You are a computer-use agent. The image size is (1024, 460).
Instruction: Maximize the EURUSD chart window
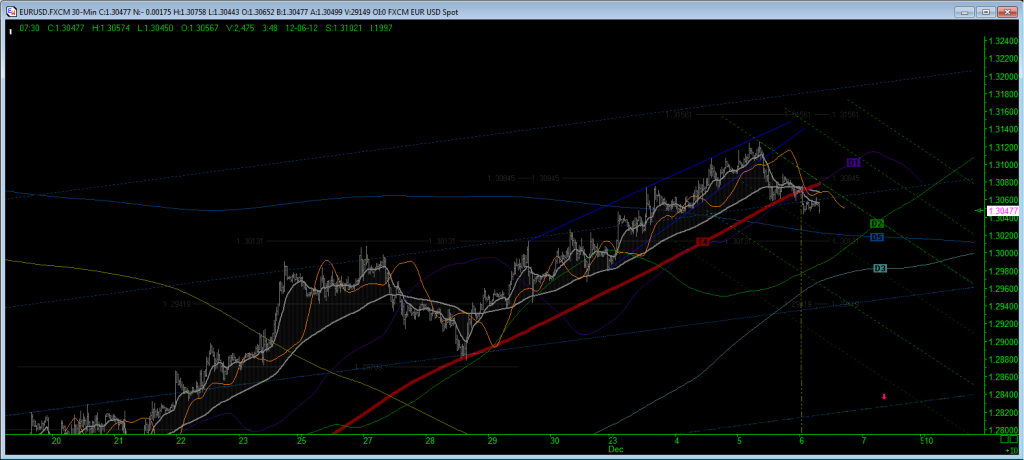tap(985, 12)
